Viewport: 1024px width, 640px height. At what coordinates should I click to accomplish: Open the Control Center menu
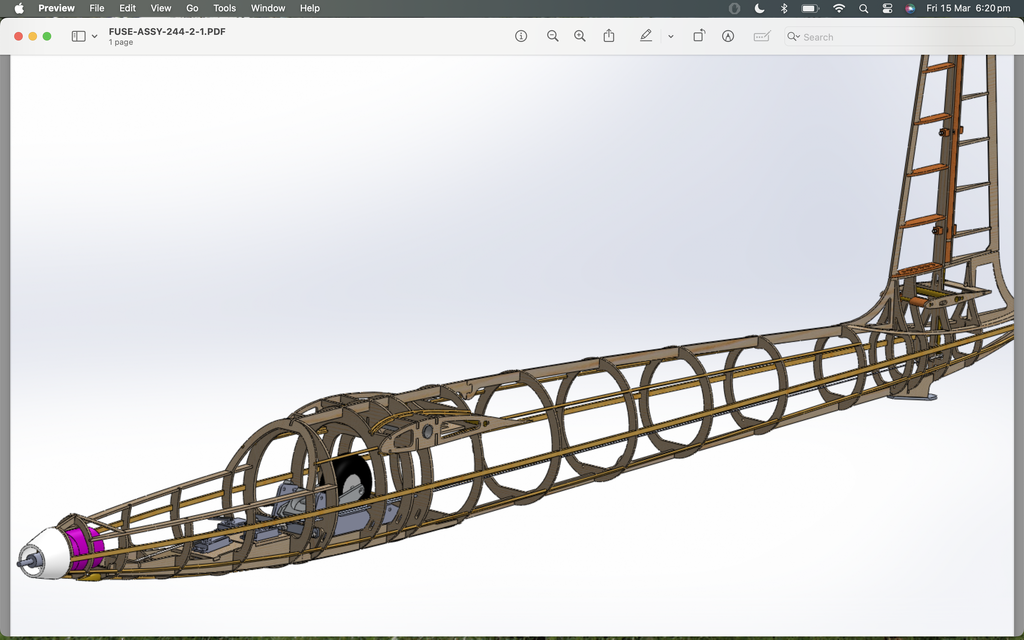pyautogui.click(x=887, y=8)
